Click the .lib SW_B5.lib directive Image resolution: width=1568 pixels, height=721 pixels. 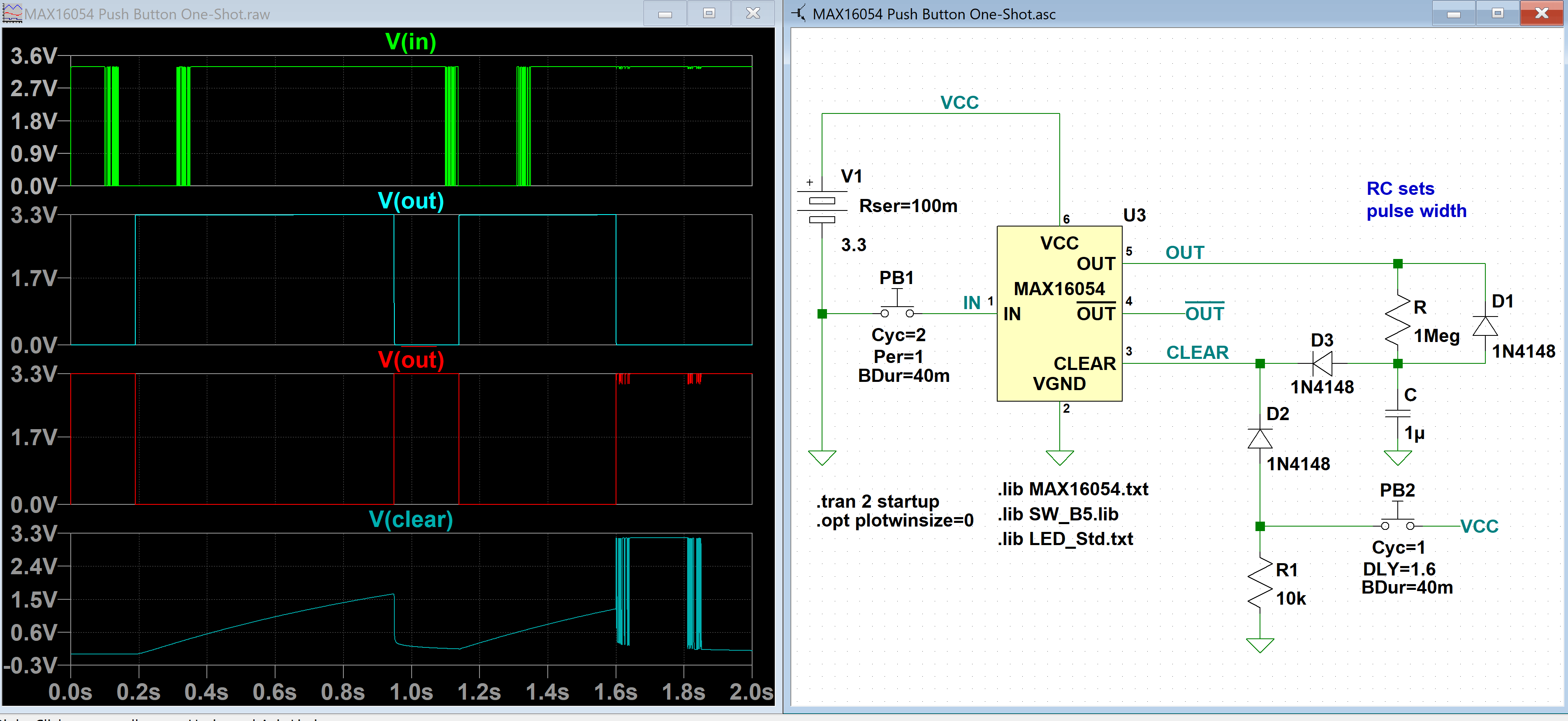[1058, 514]
